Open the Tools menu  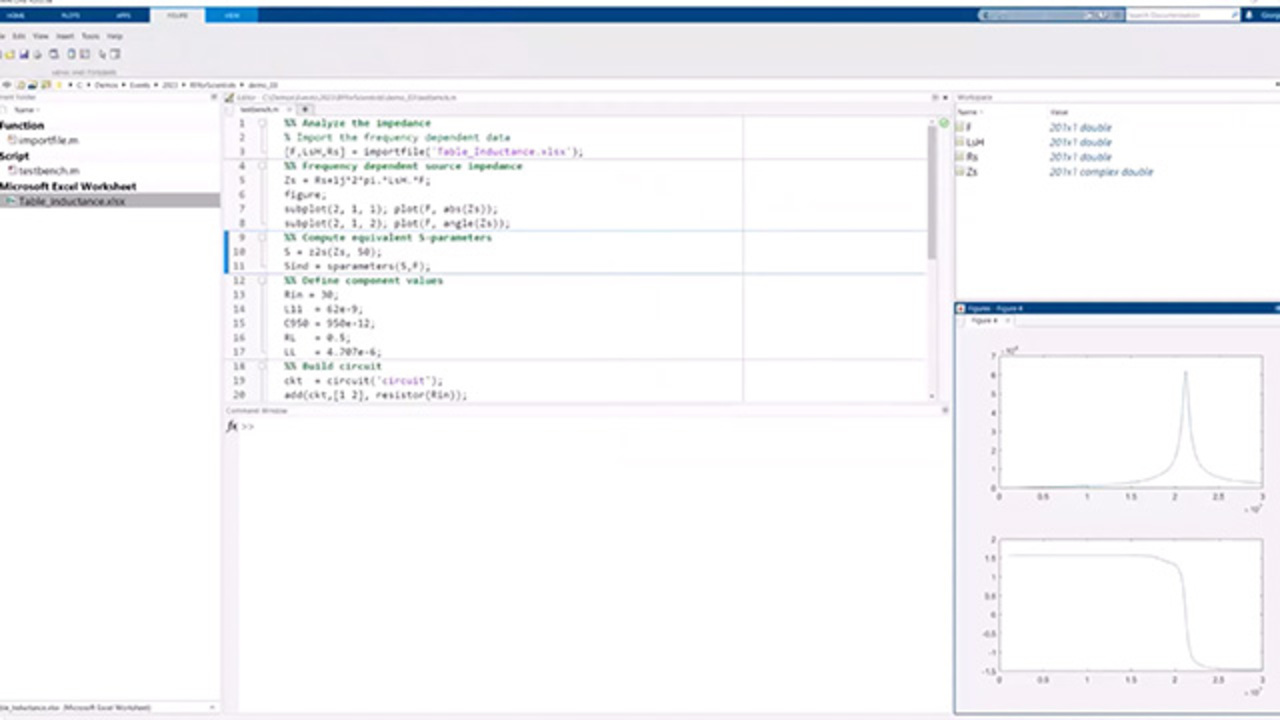tap(90, 36)
